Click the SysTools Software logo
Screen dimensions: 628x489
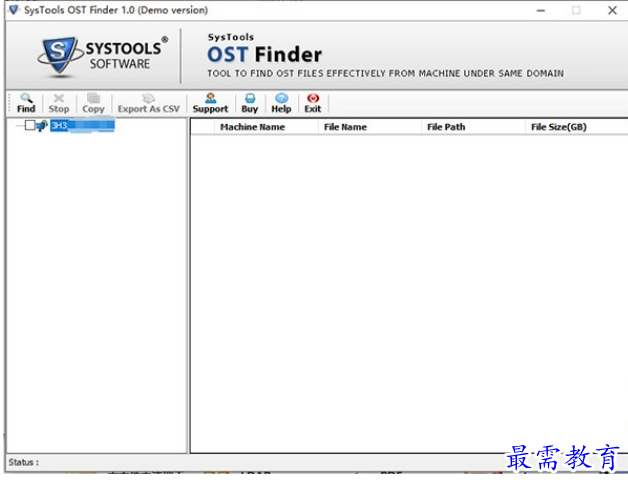point(103,56)
